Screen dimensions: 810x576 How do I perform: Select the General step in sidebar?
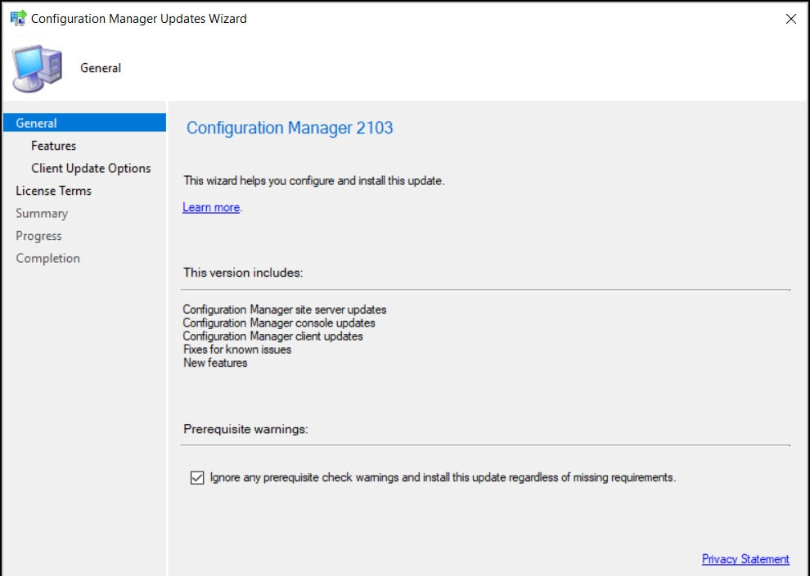click(84, 123)
